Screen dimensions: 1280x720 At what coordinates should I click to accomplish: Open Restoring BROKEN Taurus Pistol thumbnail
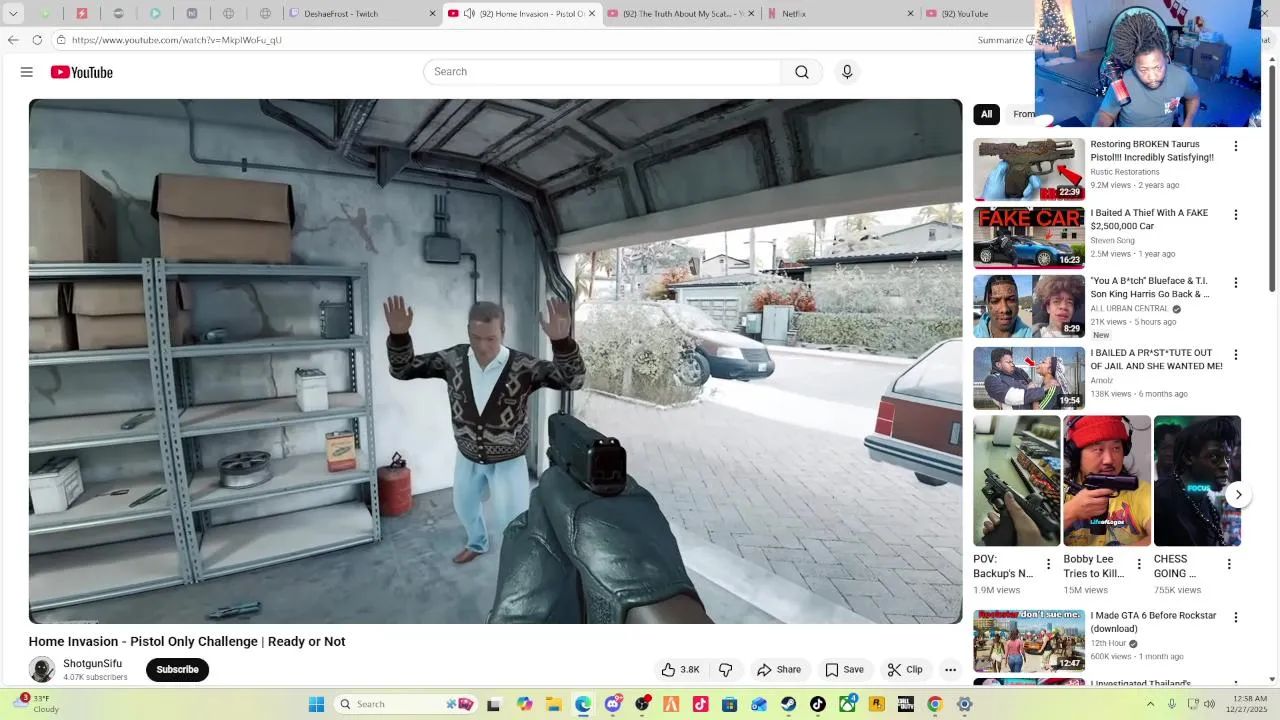(1029, 169)
